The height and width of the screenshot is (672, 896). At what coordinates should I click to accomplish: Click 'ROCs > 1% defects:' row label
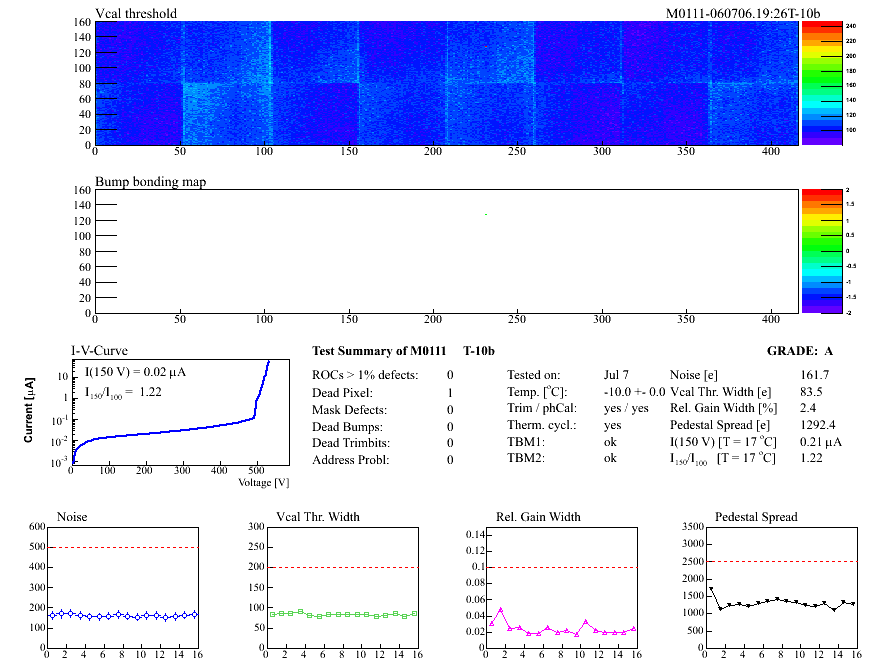point(365,375)
